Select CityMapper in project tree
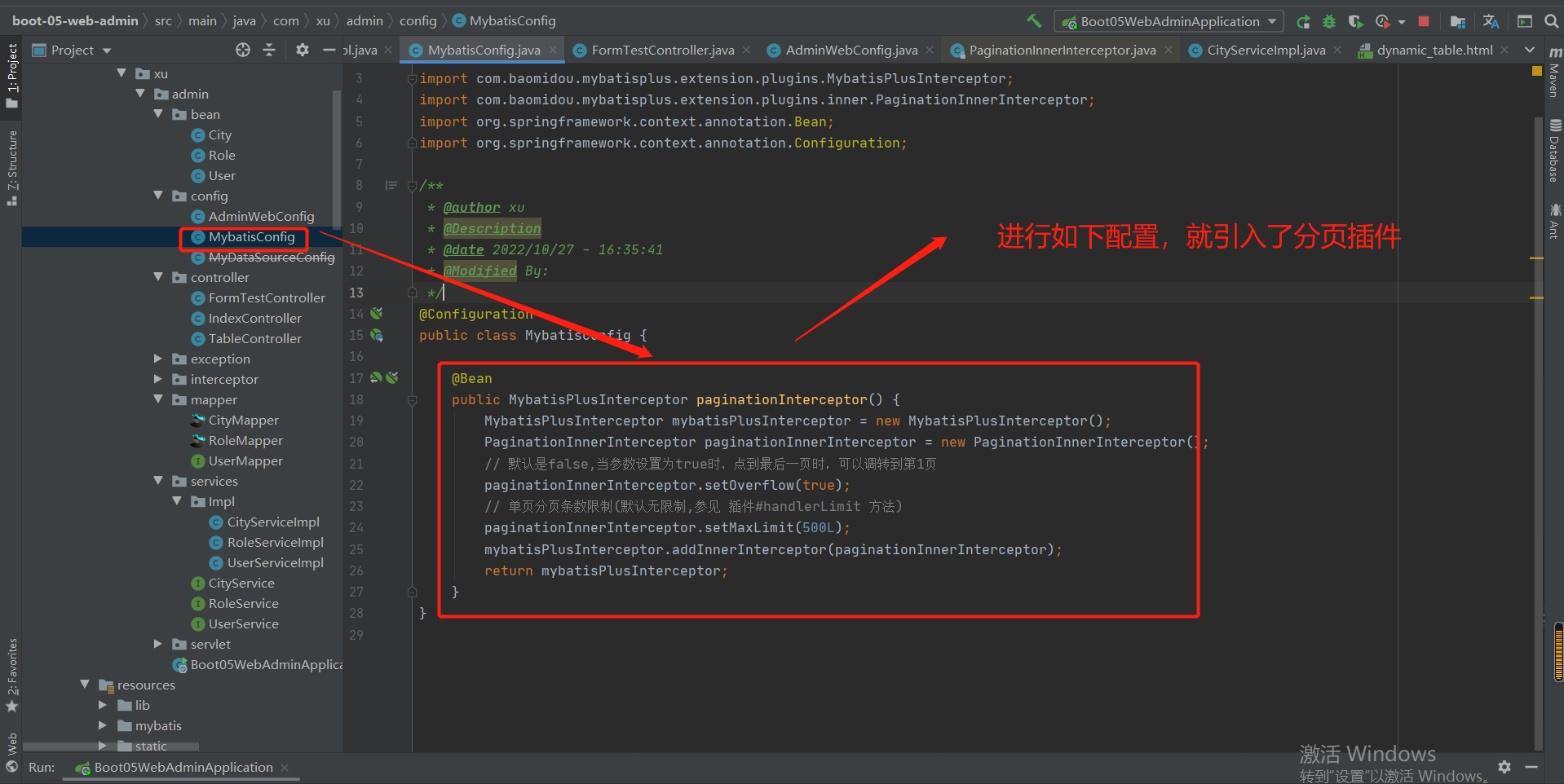The image size is (1564, 784). point(243,421)
